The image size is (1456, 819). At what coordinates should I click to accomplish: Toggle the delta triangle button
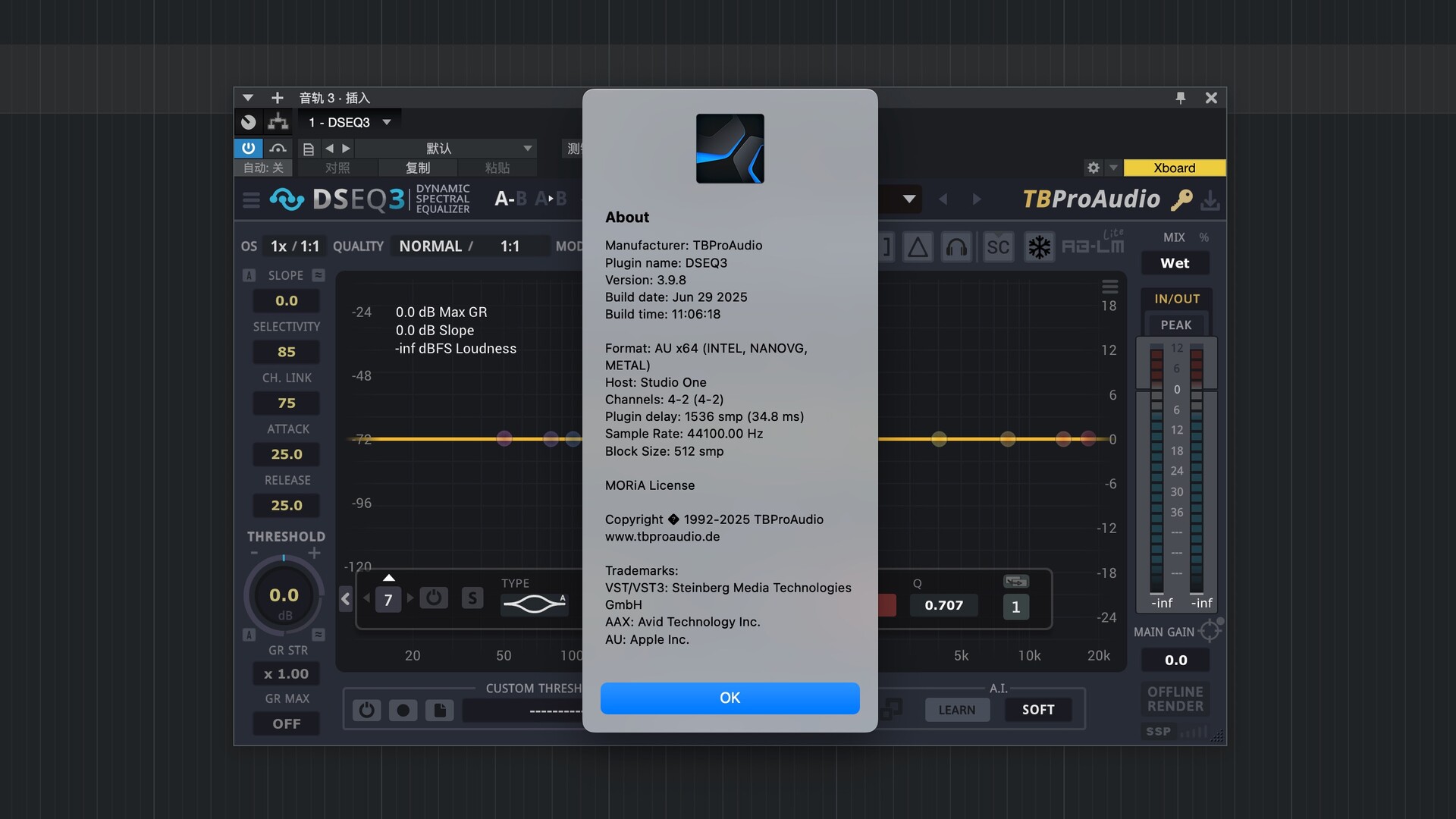(x=918, y=247)
